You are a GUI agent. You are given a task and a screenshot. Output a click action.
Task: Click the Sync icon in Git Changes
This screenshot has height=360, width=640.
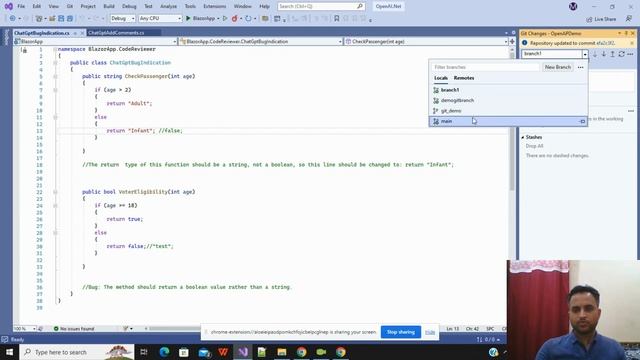tap(622, 54)
